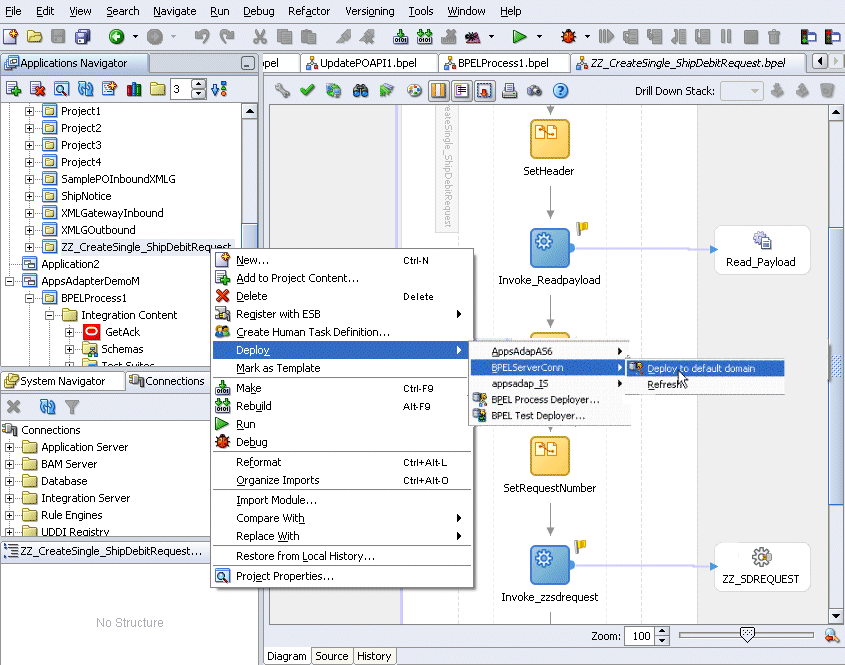Click the Read_Payload partner link

761,250
